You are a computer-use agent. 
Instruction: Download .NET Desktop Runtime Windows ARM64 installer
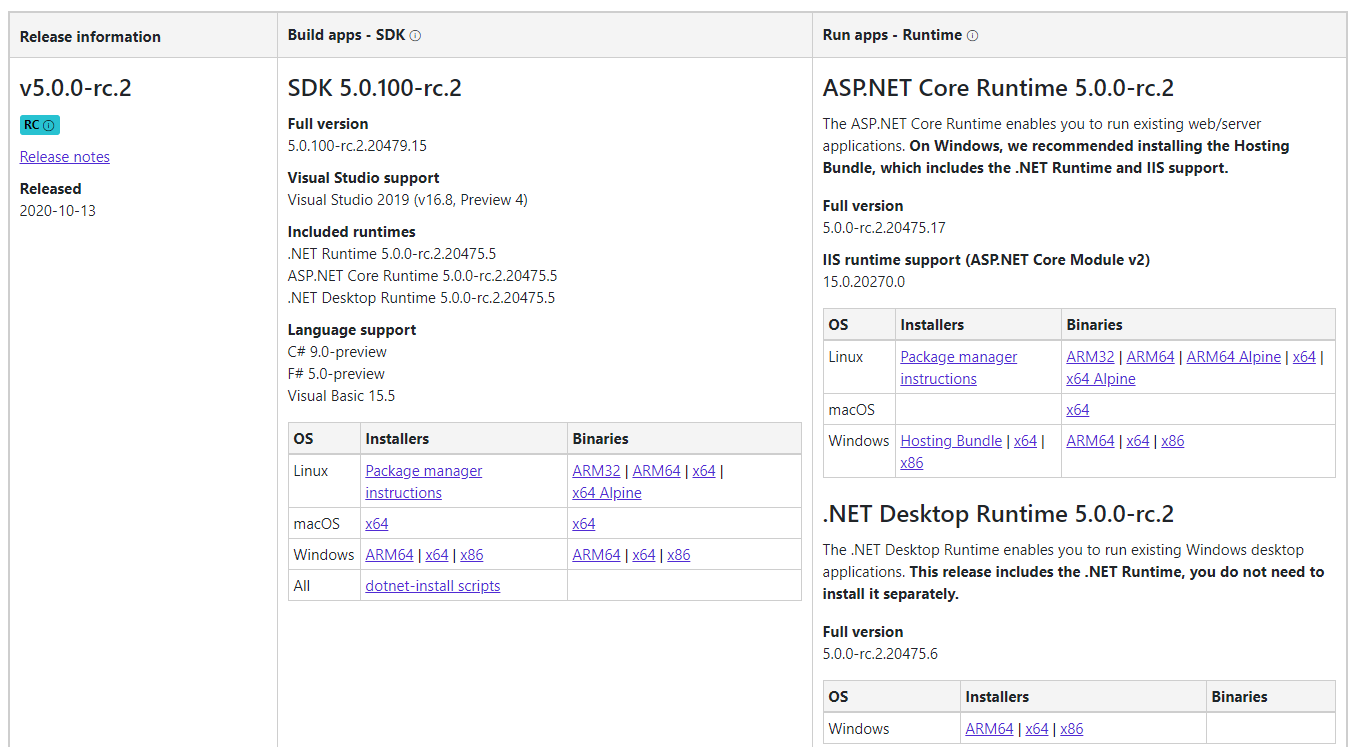pos(989,728)
